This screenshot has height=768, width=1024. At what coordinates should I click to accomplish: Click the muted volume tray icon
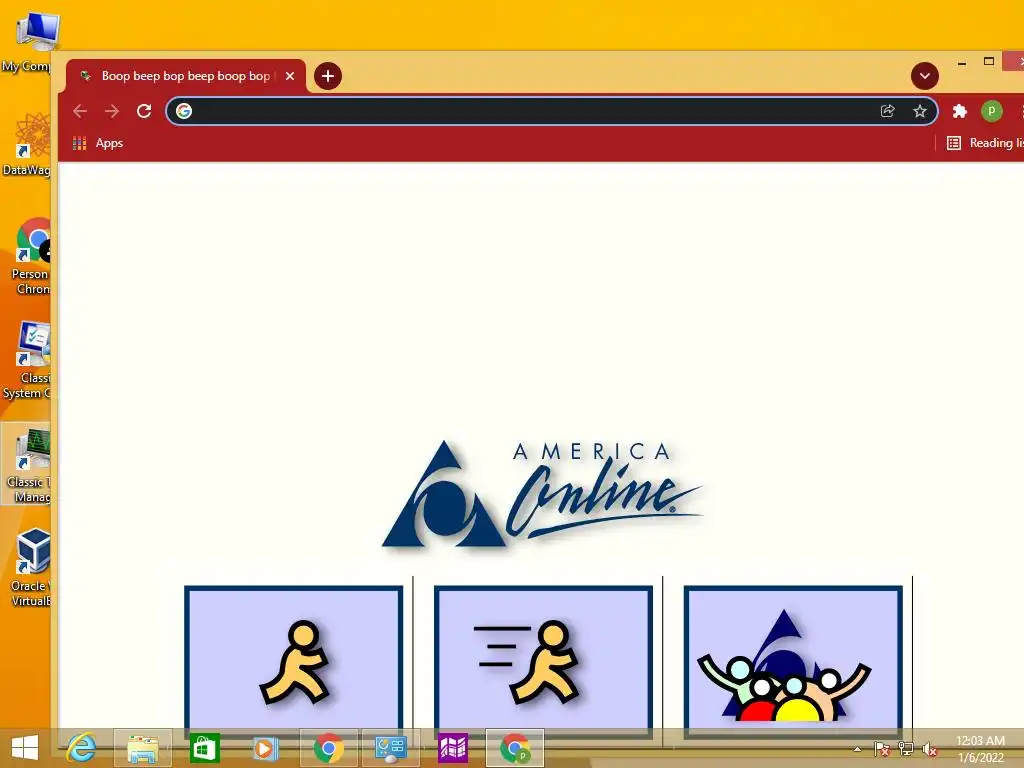[929, 749]
